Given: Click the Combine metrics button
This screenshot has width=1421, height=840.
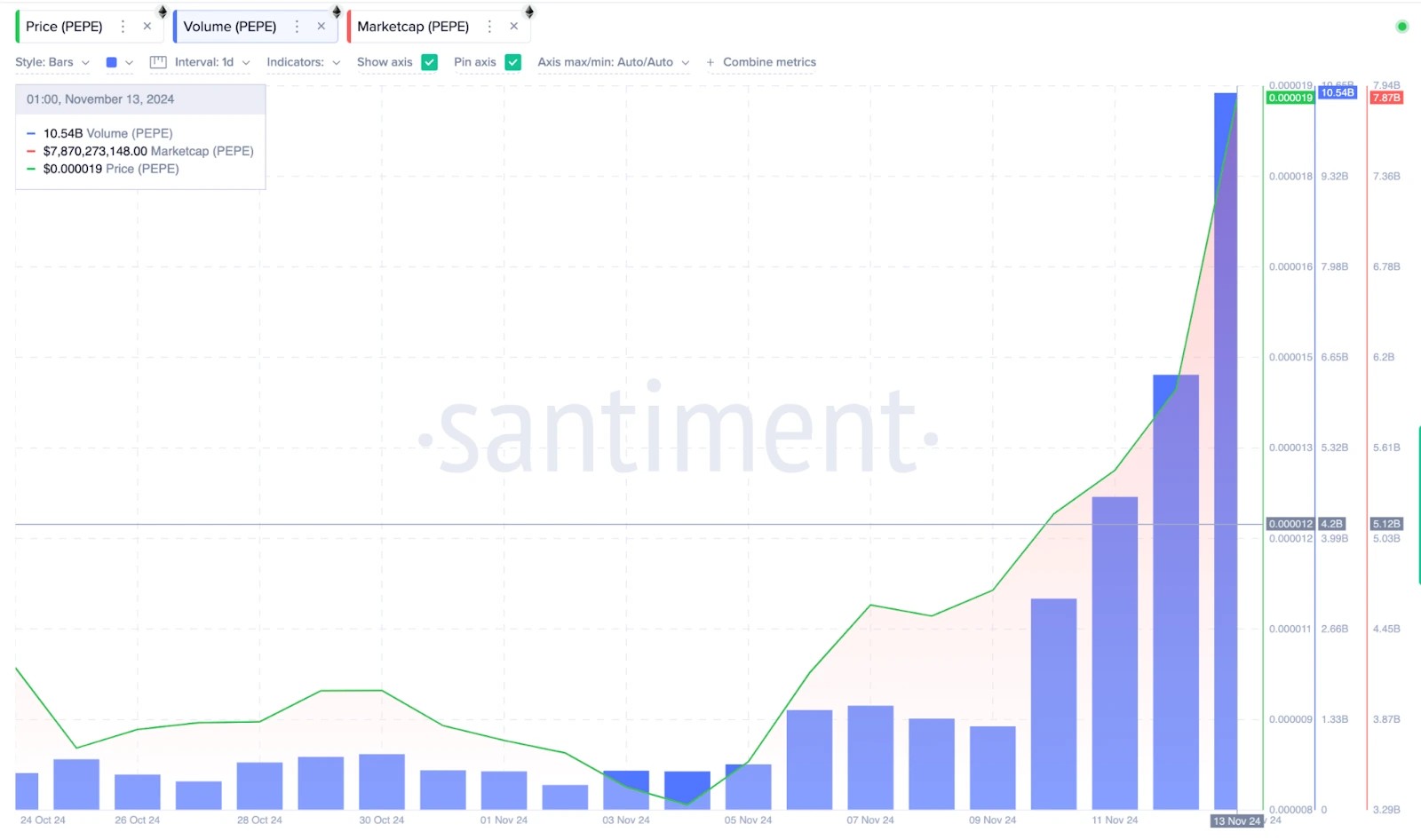Looking at the screenshot, I should [x=769, y=62].
